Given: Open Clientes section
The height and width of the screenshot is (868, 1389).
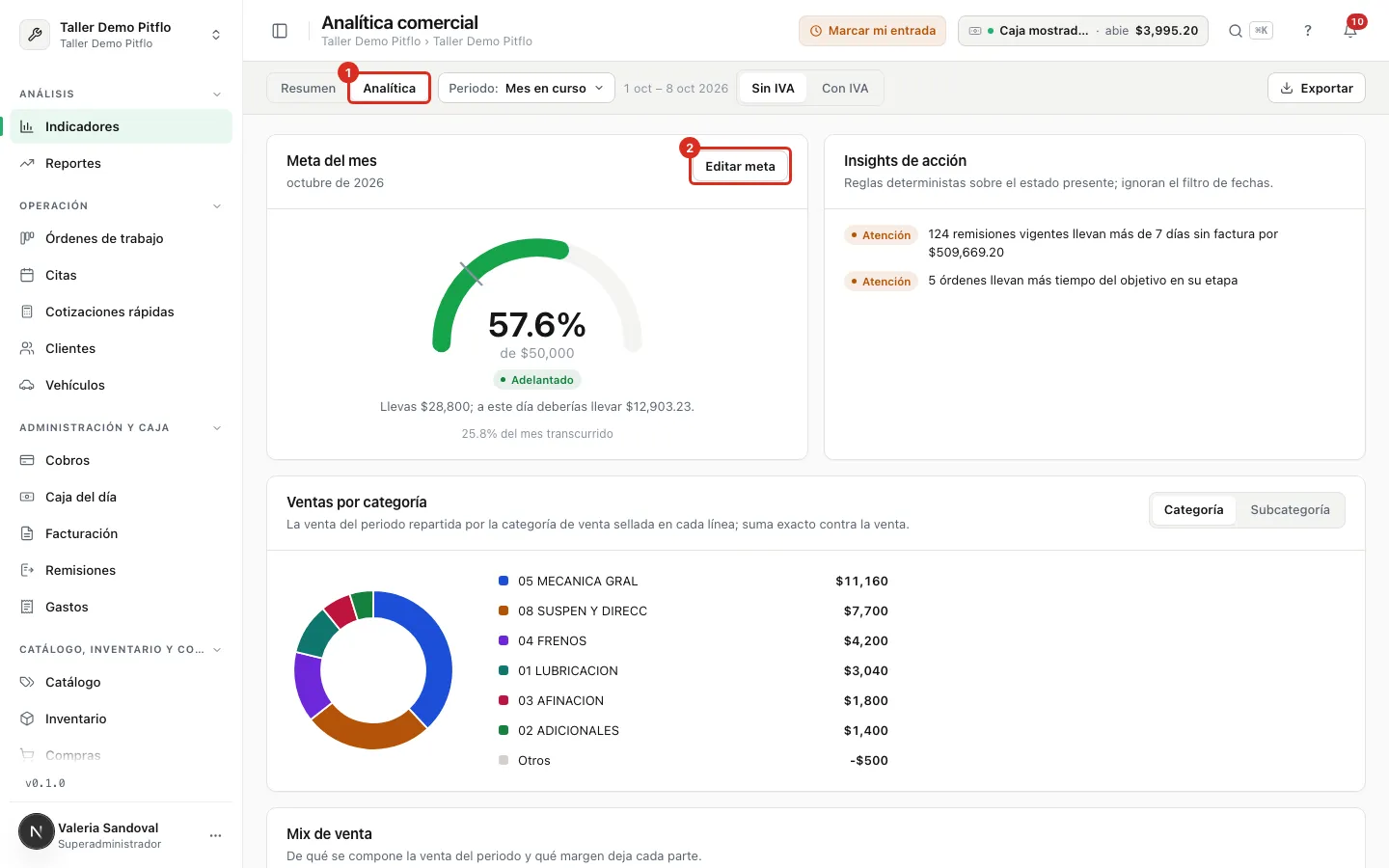Looking at the screenshot, I should (x=122, y=348).
